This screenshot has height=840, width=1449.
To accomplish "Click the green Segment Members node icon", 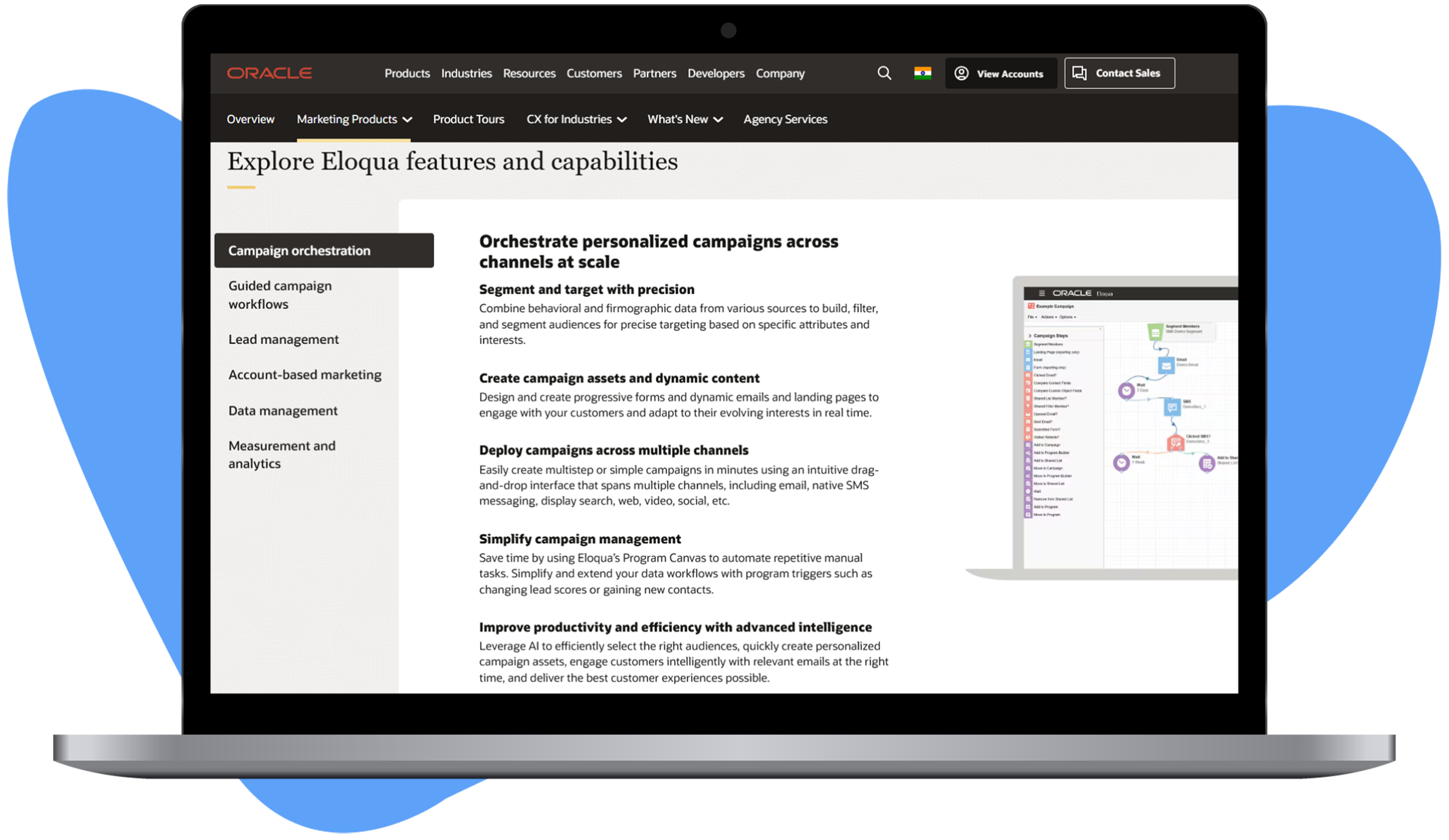I will tap(1155, 332).
